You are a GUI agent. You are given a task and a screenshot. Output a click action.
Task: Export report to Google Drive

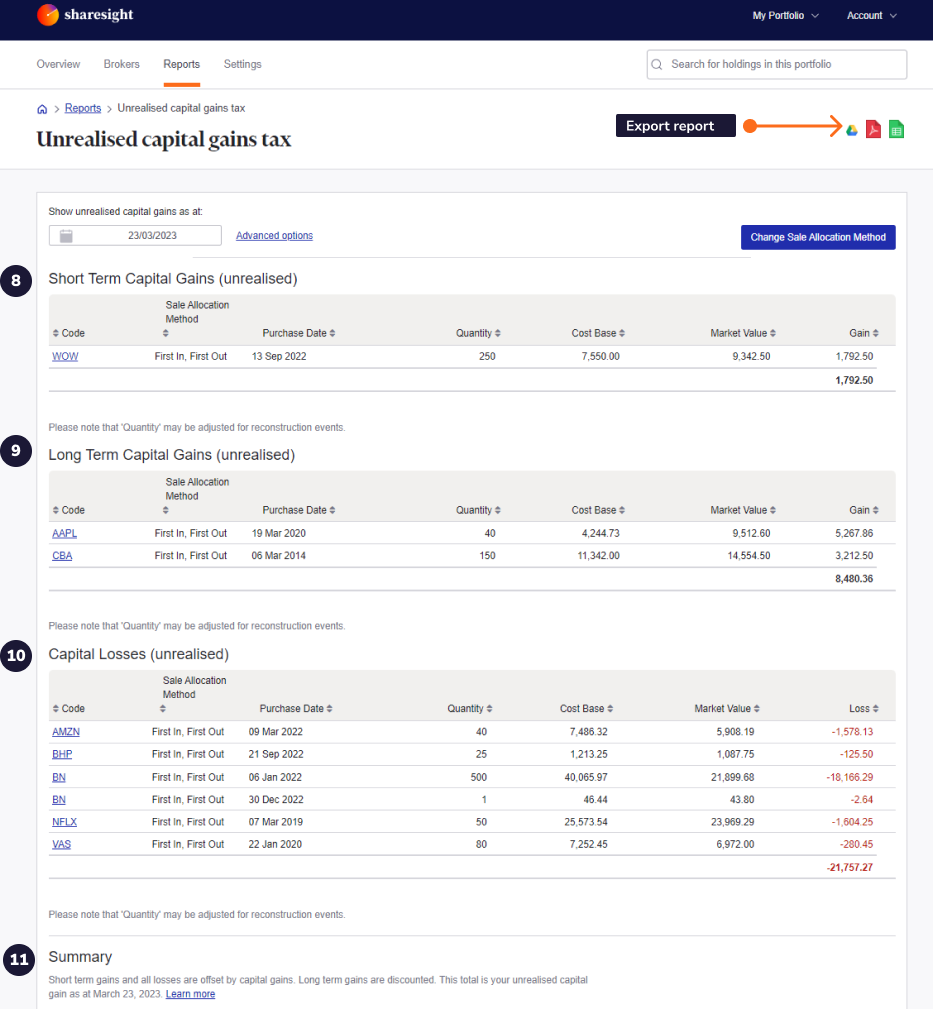pos(852,130)
